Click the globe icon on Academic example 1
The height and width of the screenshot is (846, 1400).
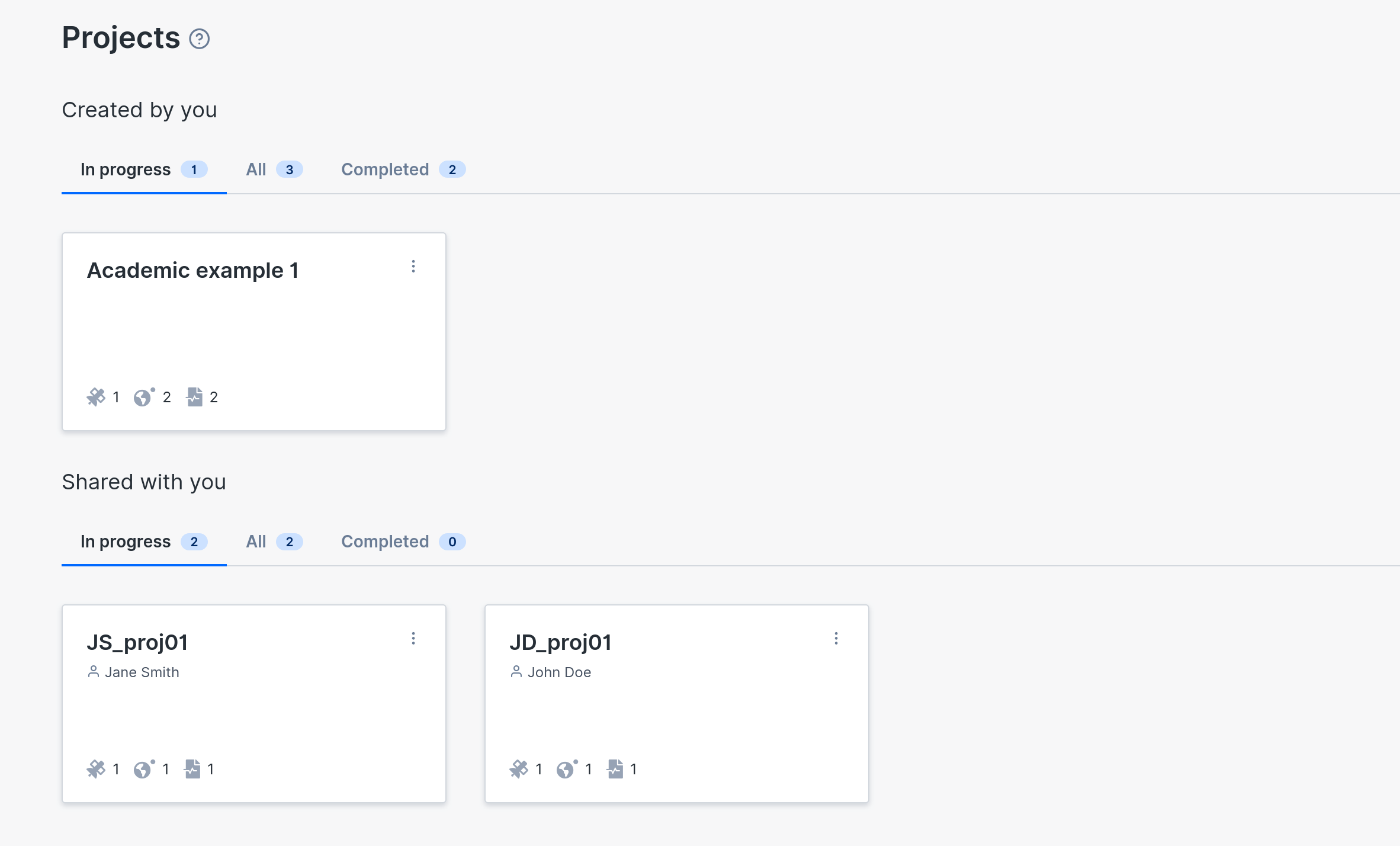pos(145,397)
